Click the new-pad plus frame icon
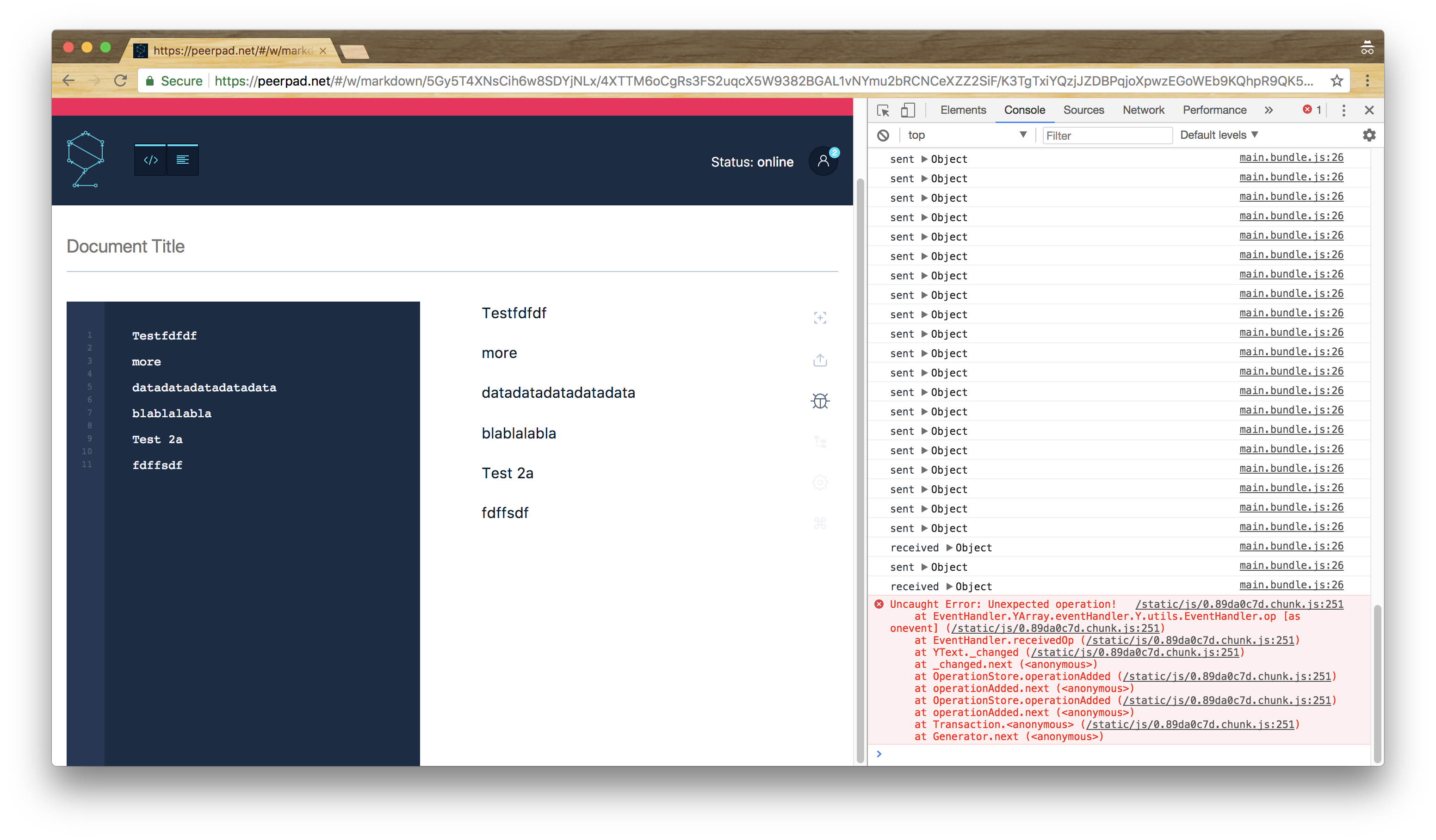This screenshot has height=840, width=1436. [x=819, y=318]
